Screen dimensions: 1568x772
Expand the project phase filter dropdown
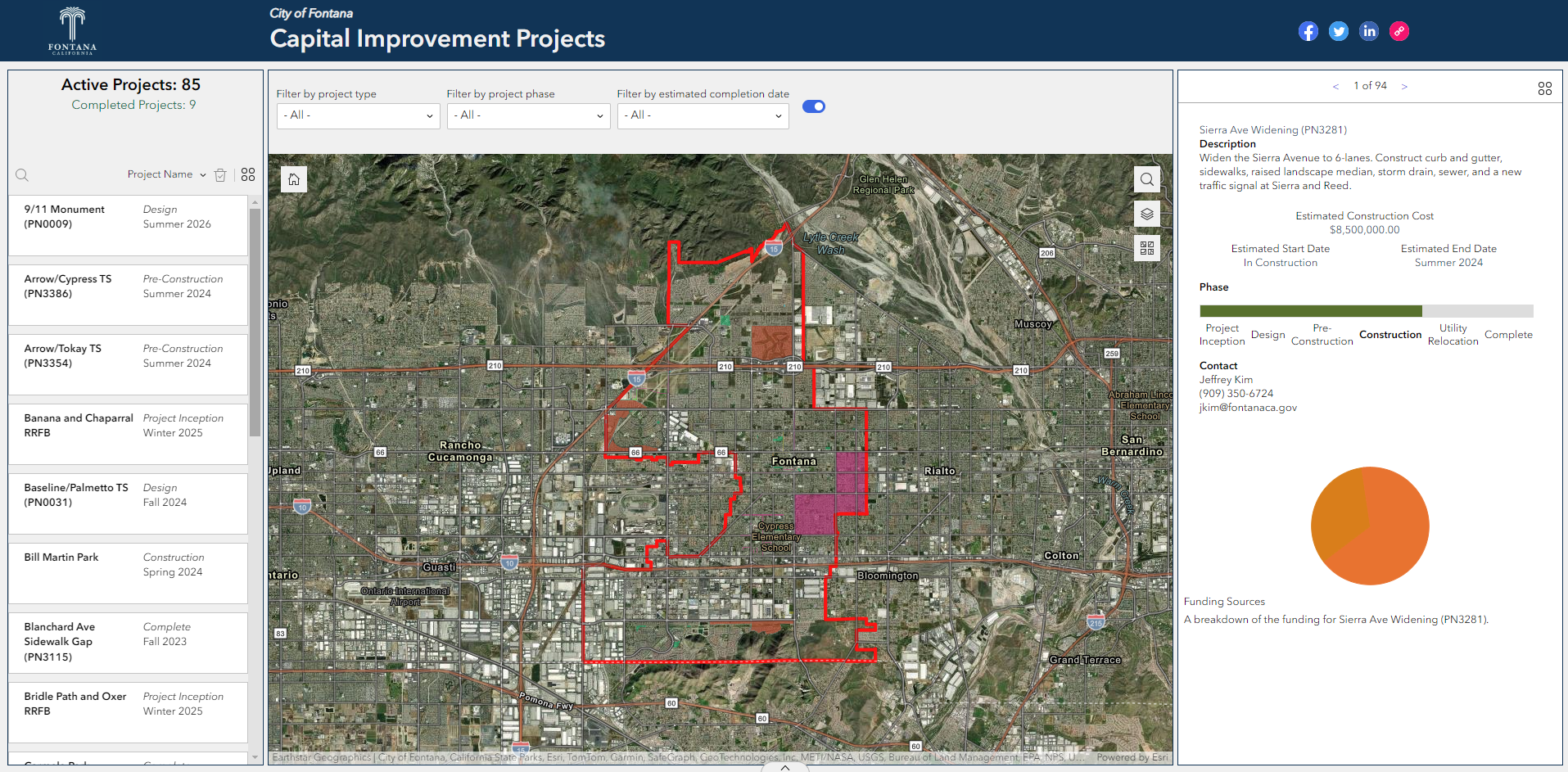[x=528, y=115]
